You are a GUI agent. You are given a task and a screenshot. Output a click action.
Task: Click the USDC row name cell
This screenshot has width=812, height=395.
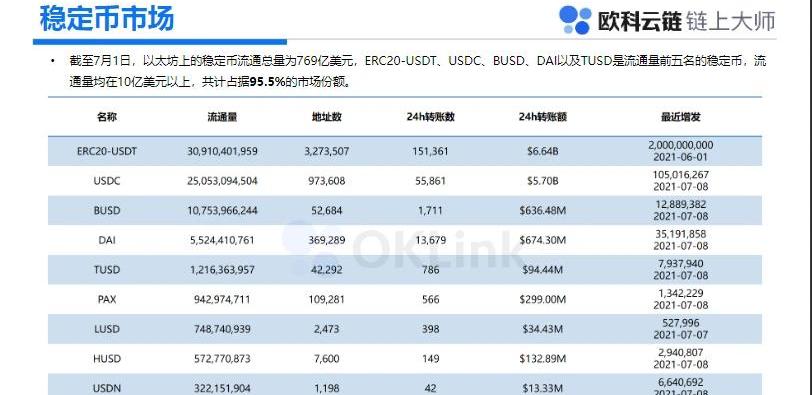pyautogui.click(x=107, y=181)
